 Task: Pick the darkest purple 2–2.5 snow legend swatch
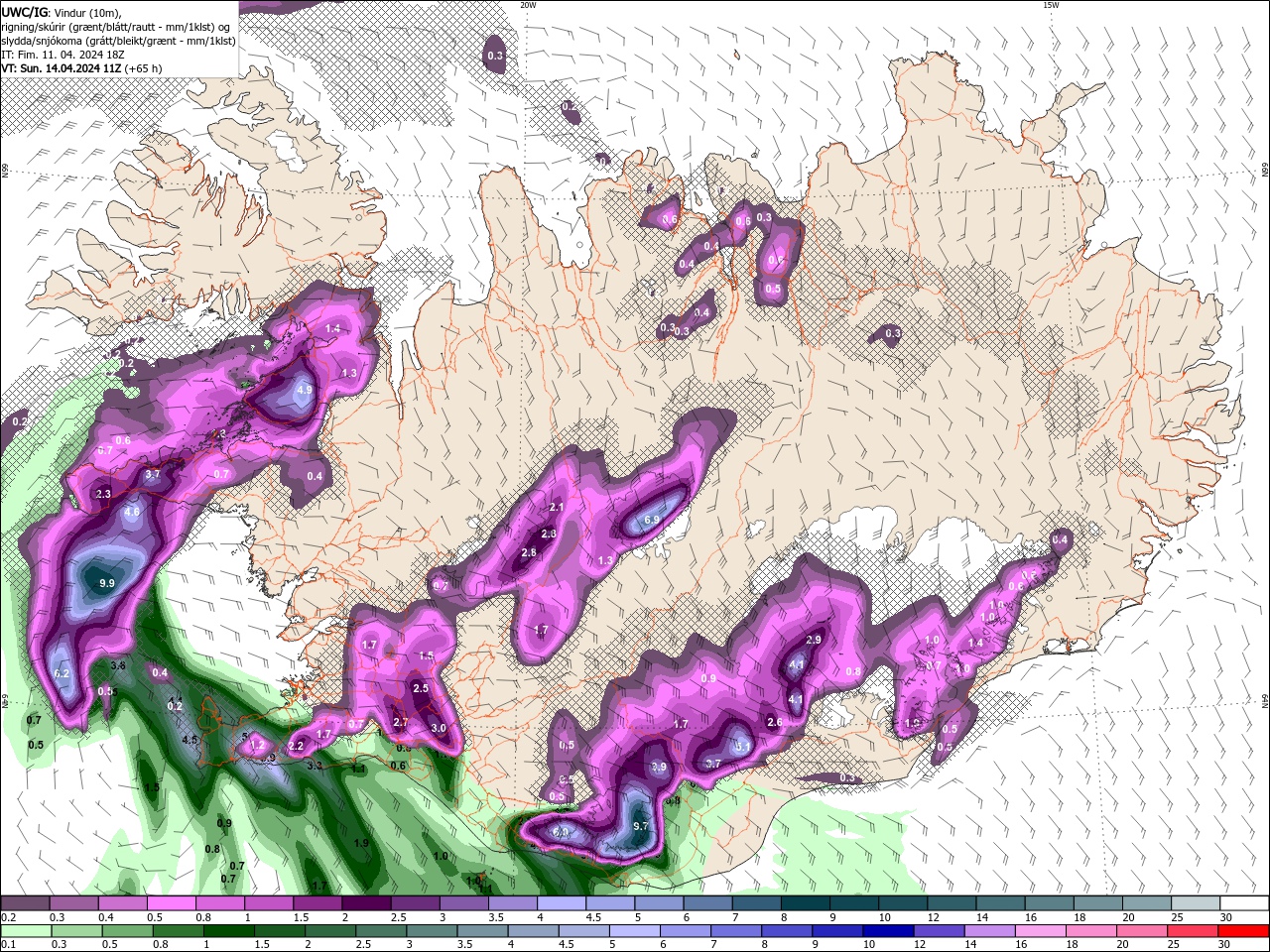pos(366,903)
